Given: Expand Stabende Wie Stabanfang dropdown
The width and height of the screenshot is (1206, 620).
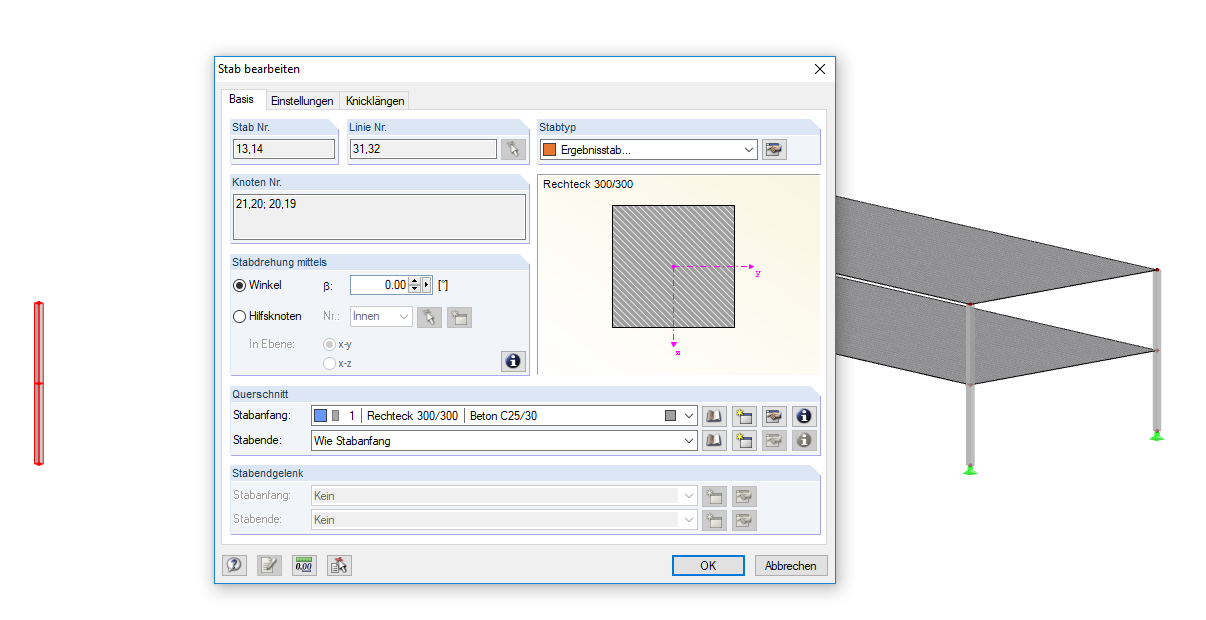Looking at the screenshot, I should coord(504,440).
